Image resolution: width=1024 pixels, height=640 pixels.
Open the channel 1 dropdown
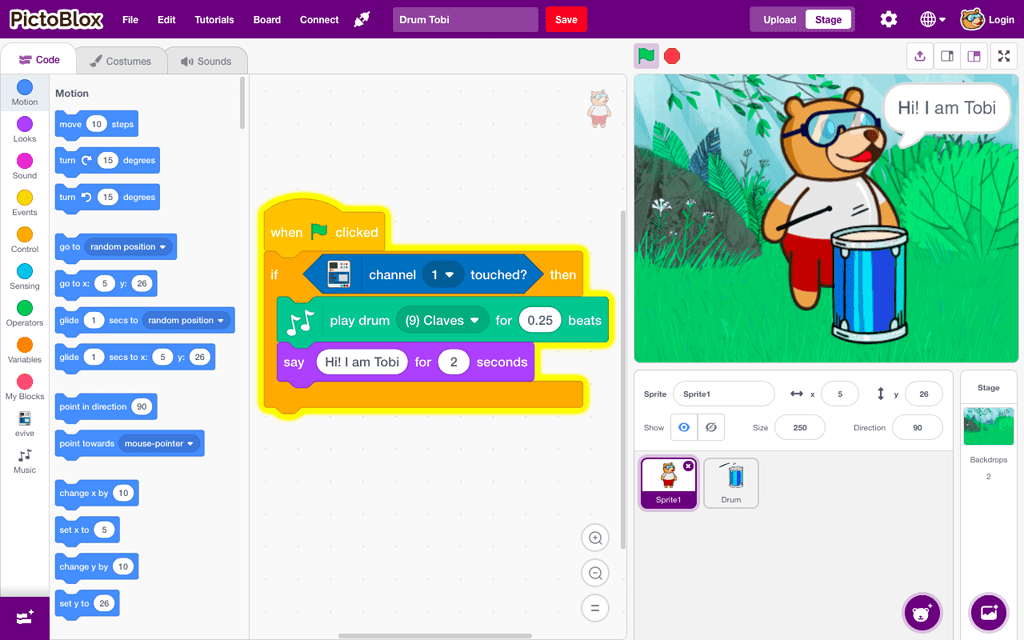[x=443, y=275]
